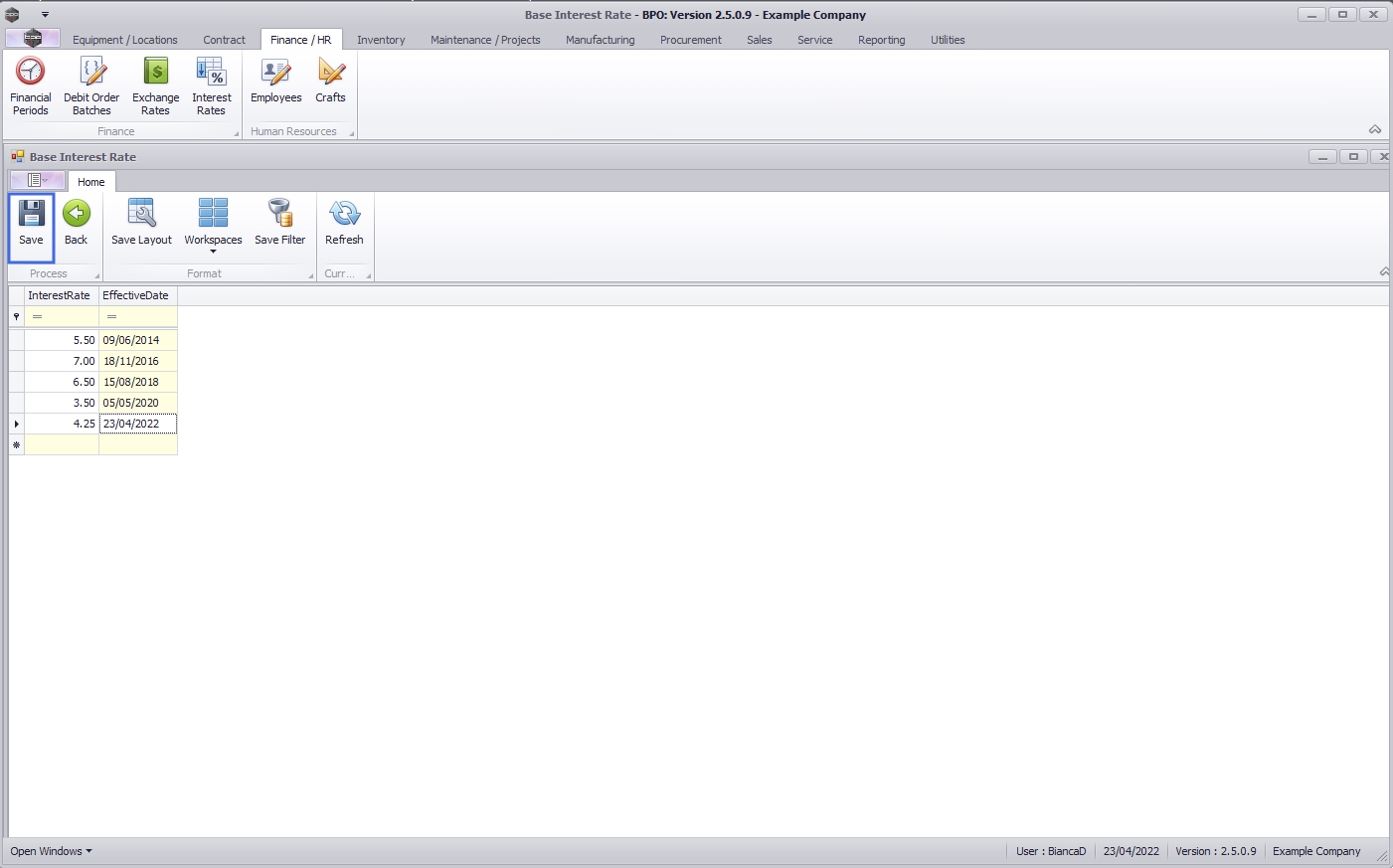Click the new row InterestRate cell
The height and width of the screenshot is (868, 1393).
62,444
